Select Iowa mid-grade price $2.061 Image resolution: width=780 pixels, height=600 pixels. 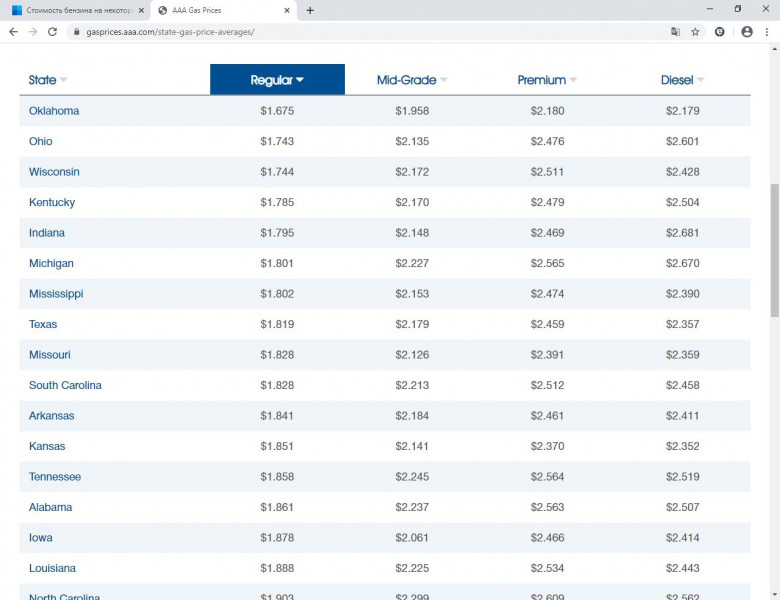click(412, 538)
